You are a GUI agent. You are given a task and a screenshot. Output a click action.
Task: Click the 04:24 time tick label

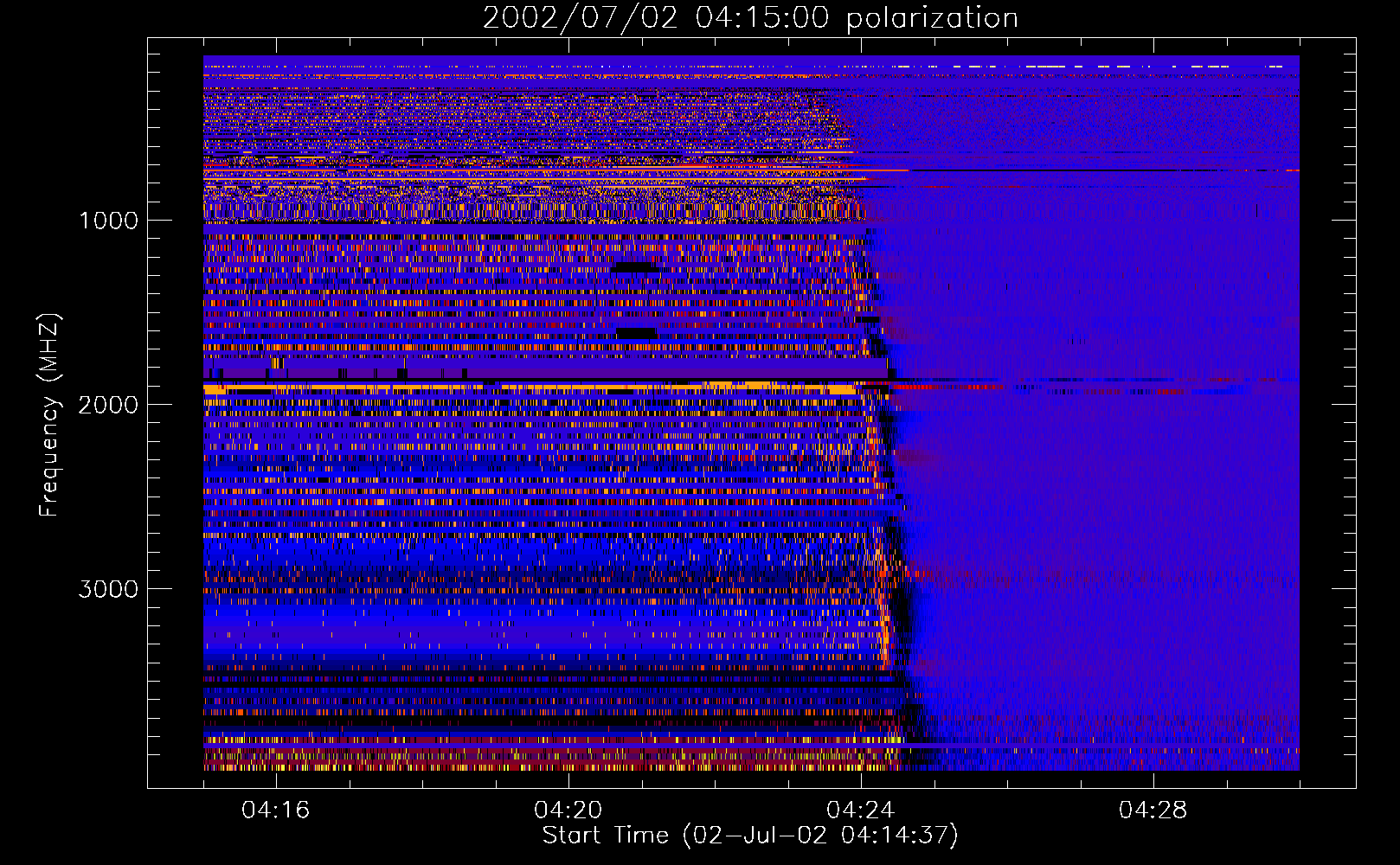861,811
